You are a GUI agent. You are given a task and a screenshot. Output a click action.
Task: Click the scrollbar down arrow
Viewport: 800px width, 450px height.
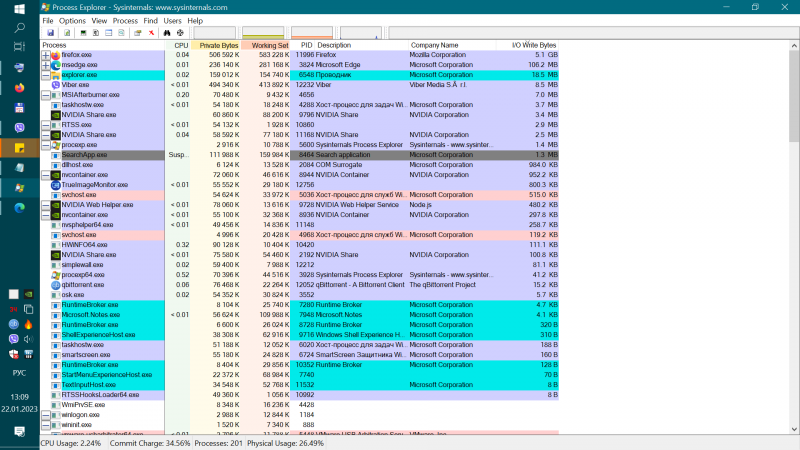tap(794, 430)
